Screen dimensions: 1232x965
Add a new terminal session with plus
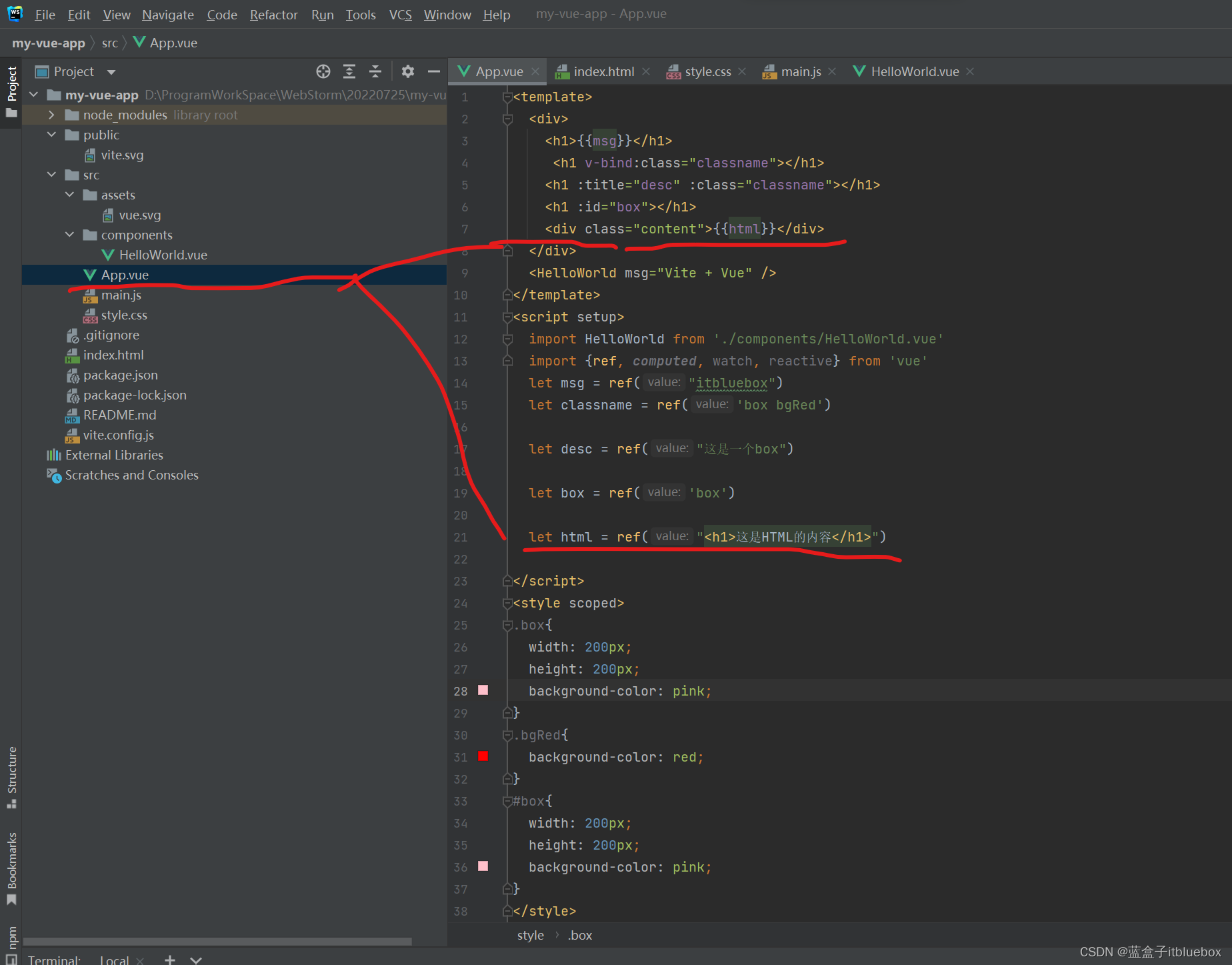pos(170,960)
